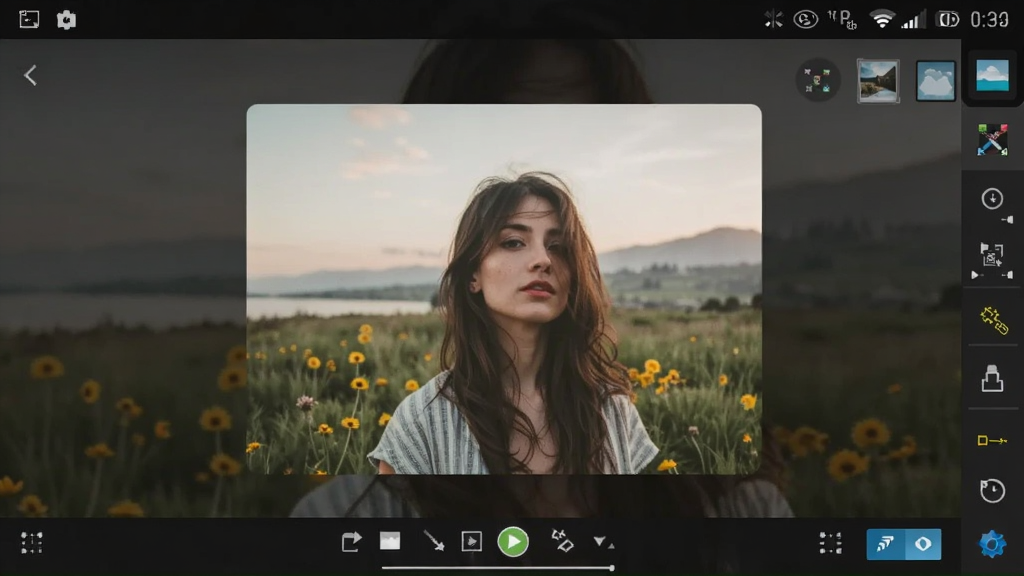This screenshot has height=576, width=1024.
Task: Click the stamp-shaped icon in right sidebar
Action: 992,378
